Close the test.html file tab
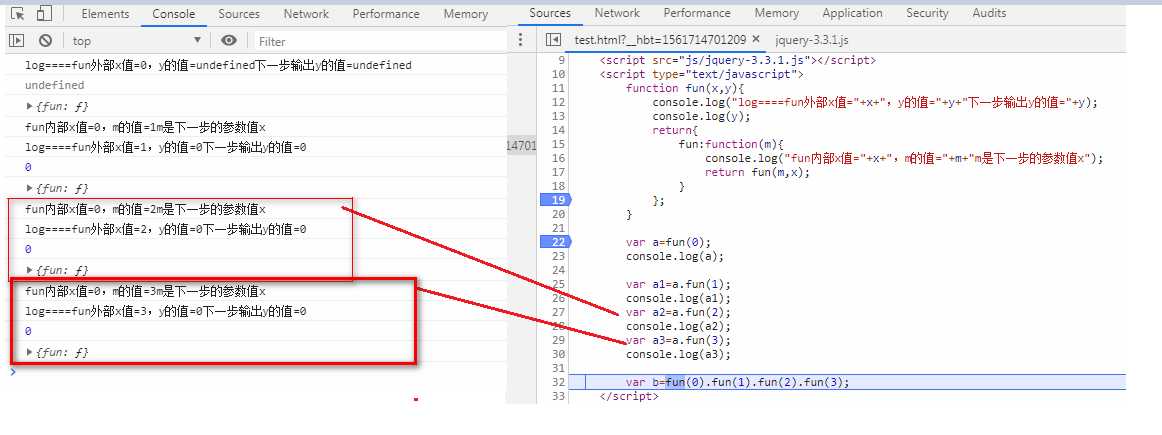Screen dimensions: 1162x435 coord(756,39)
